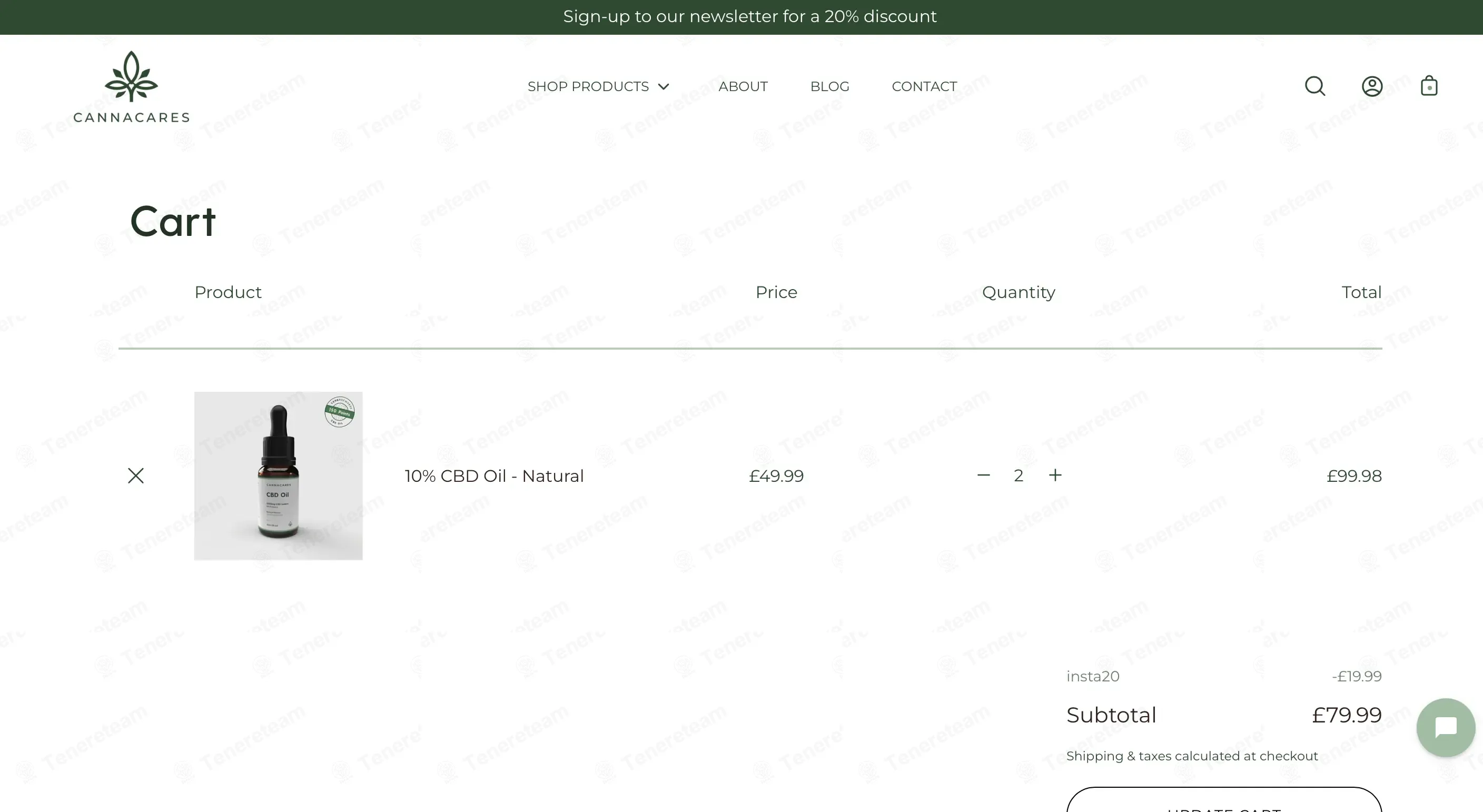Click the £99.98 line total
Image resolution: width=1483 pixels, height=812 pixels.
point(1354,476)
